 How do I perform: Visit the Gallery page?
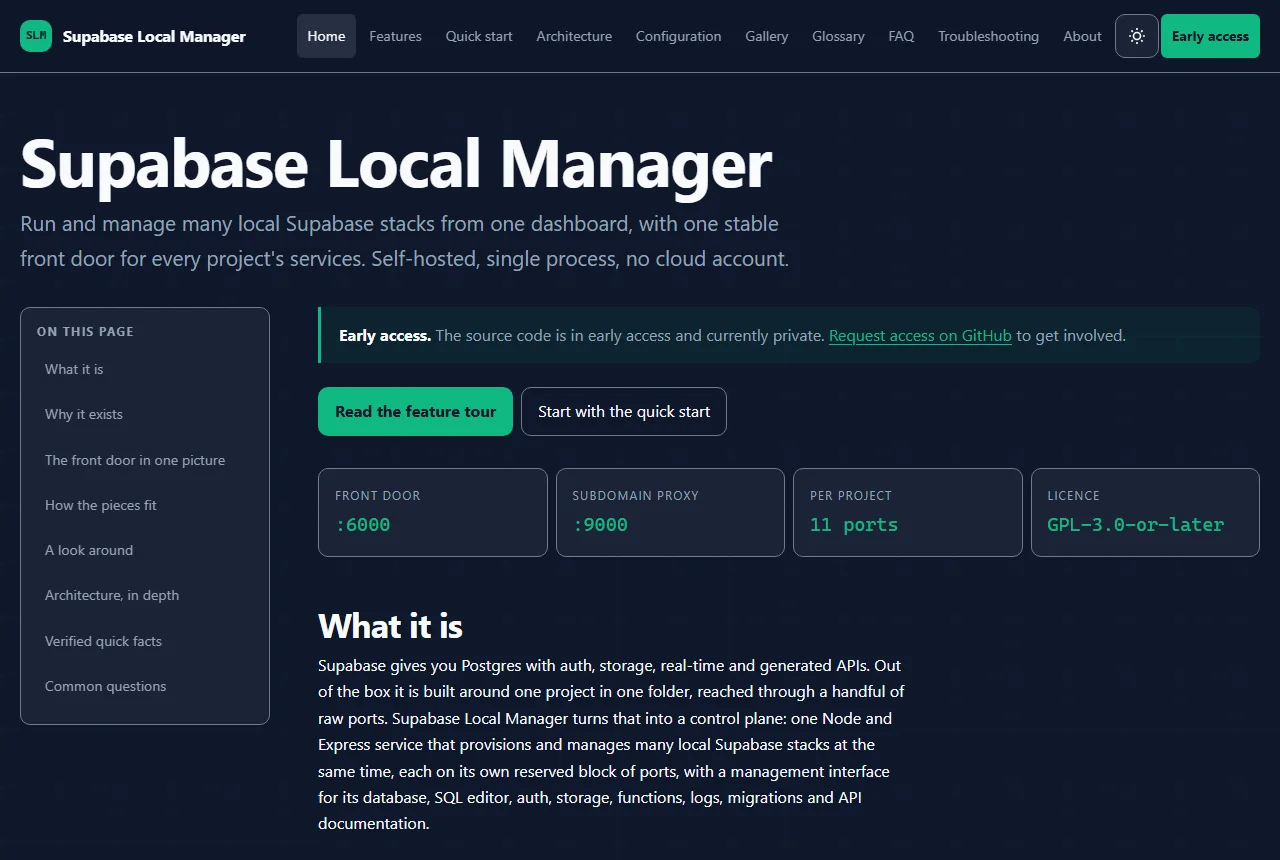pos(767,36)
